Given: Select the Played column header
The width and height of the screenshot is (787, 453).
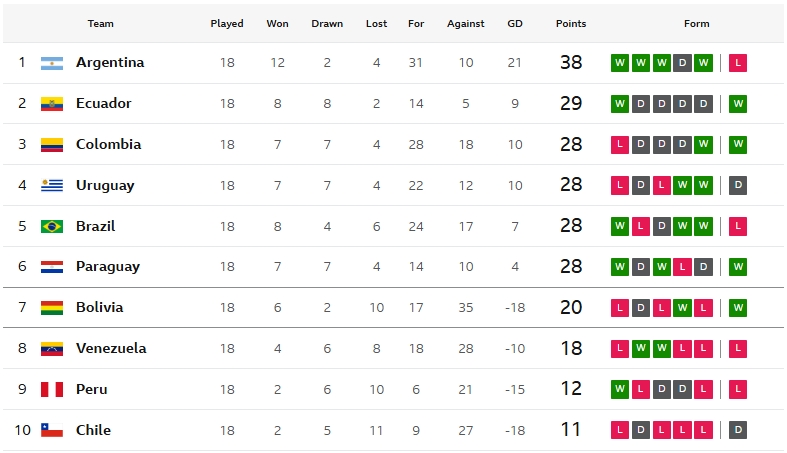Looking at the screenshot, I should pyautogui.click(x=227, y=24).
